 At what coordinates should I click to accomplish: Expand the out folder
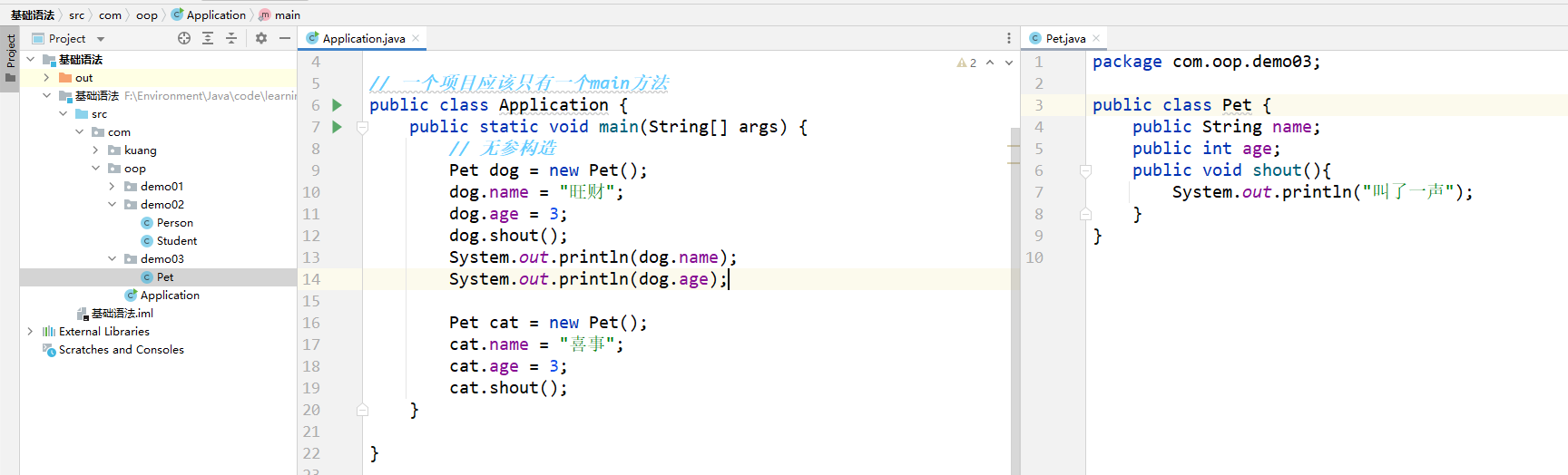[x=47, y=77]
